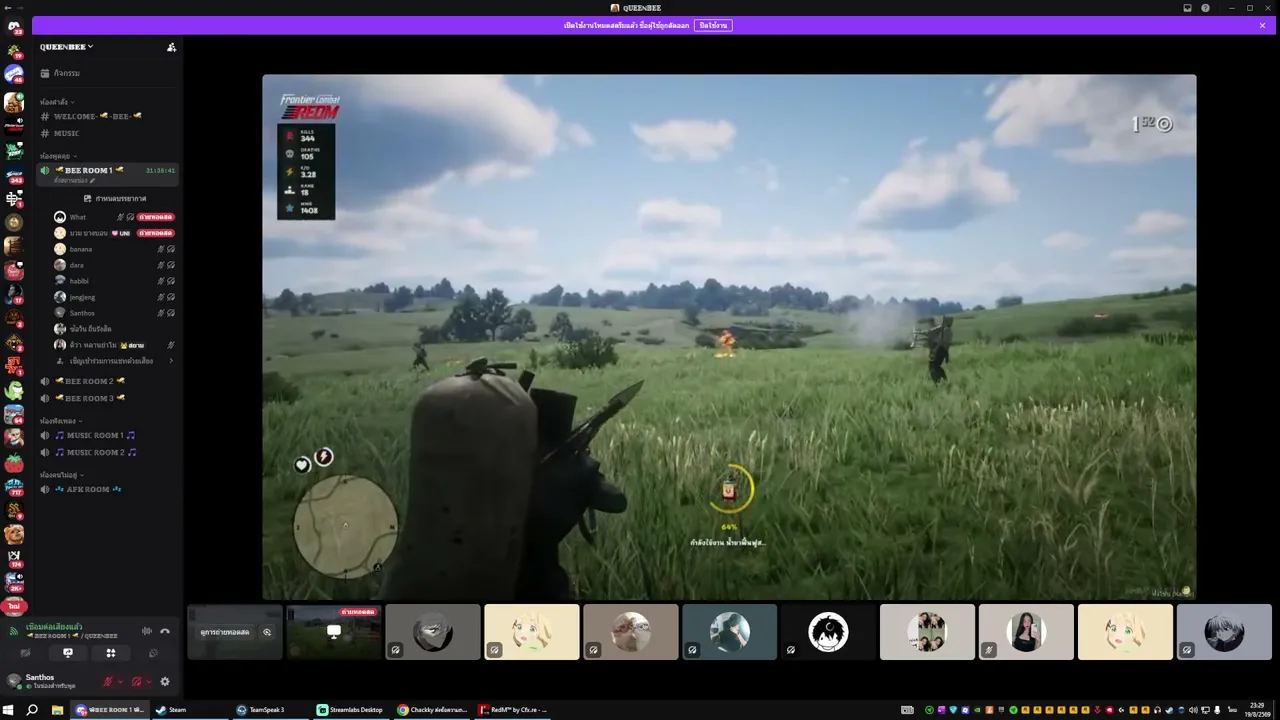Viewport: 1280px width, 720px height.
Task: Open headphone output options arrow
Action: pos(149,681)
